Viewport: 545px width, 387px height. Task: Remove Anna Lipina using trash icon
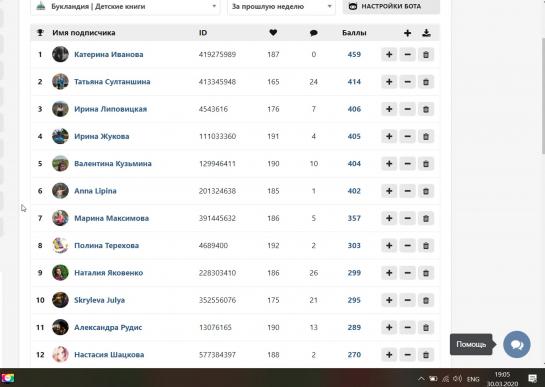click(x=426, y=191)
